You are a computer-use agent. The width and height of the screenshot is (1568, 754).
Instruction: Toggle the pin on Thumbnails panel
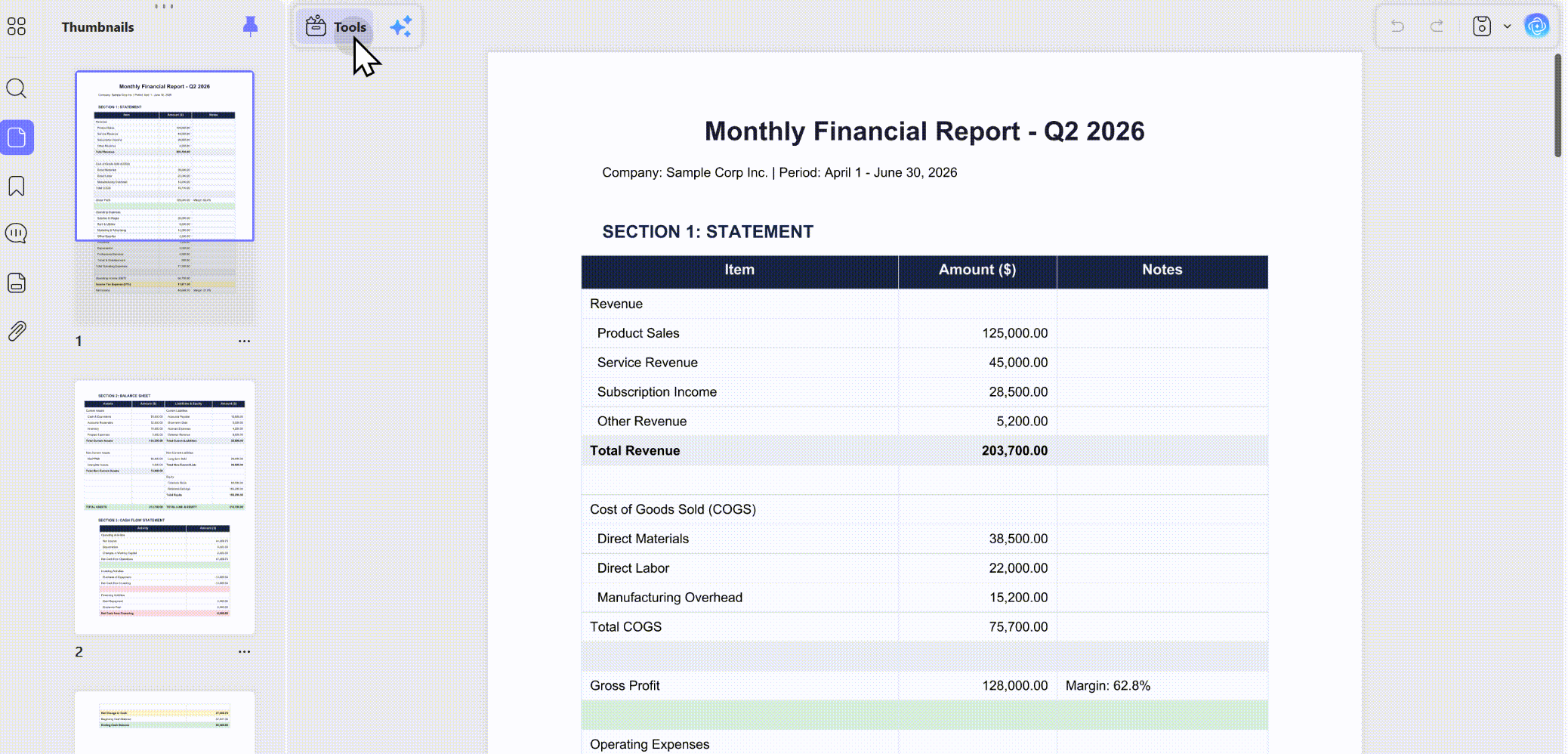coord(251,26)
